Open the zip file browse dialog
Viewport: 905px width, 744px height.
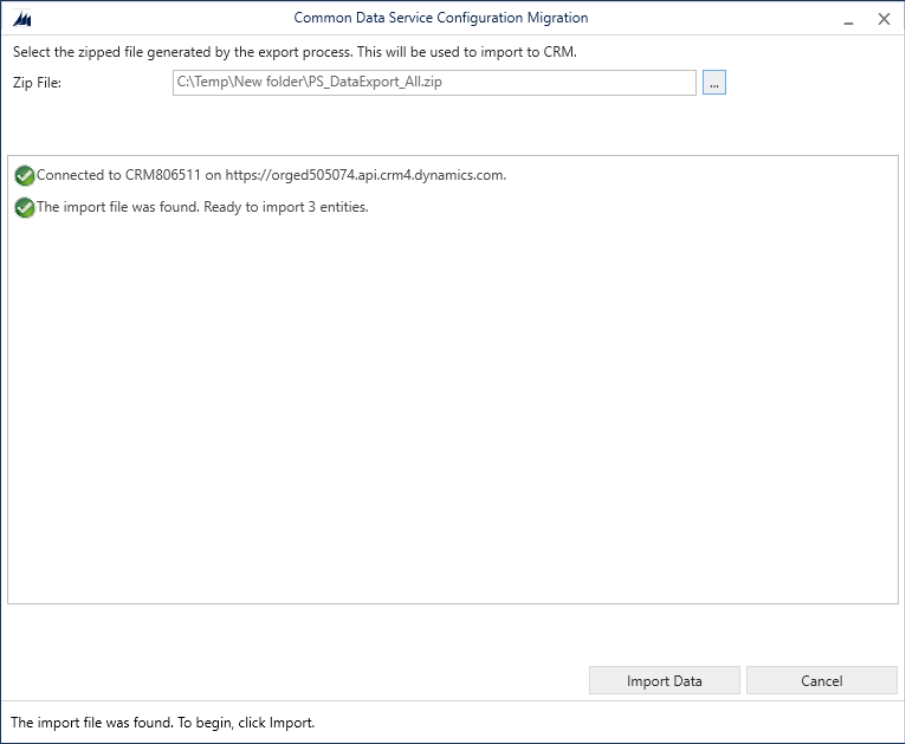click(x=714, y=83)
